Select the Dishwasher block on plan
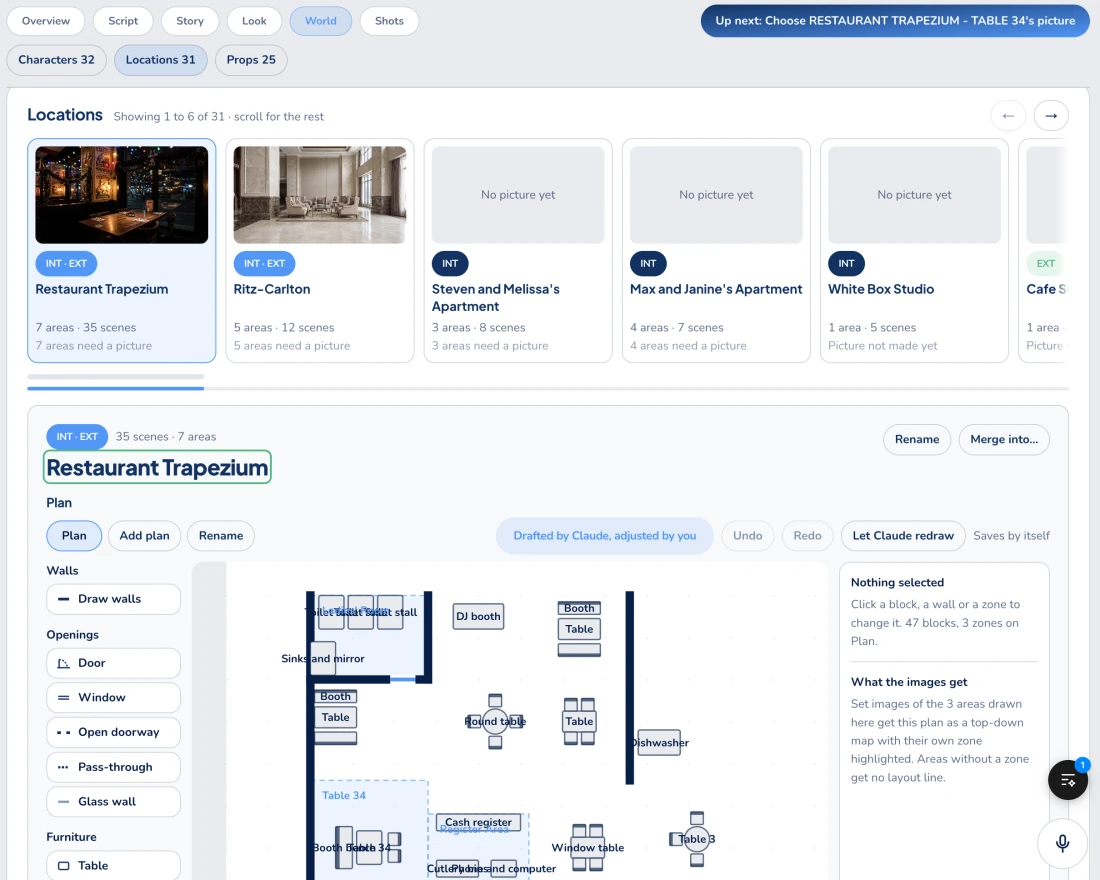1100x880 pixels. pyautogui.click(x=659, y=742)
